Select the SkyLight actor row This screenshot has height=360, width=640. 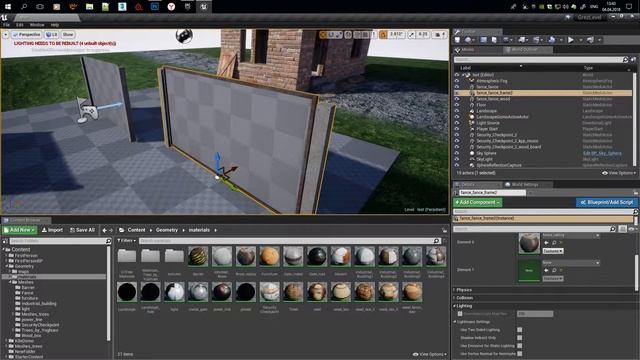click(543, 159)
